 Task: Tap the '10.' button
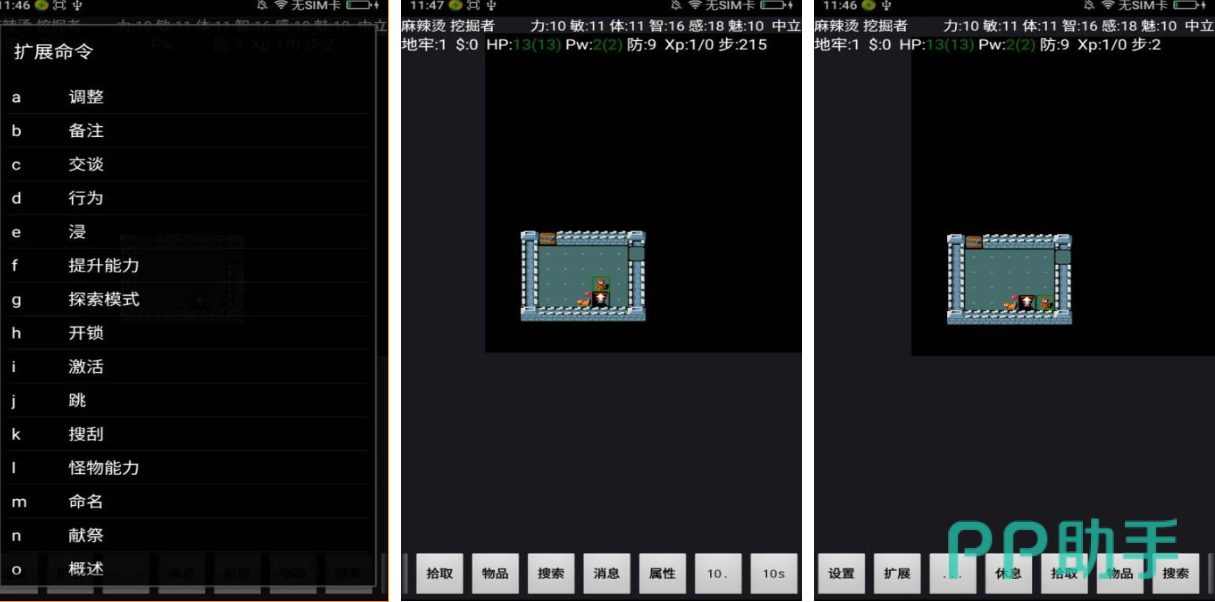tap(718, 573)
